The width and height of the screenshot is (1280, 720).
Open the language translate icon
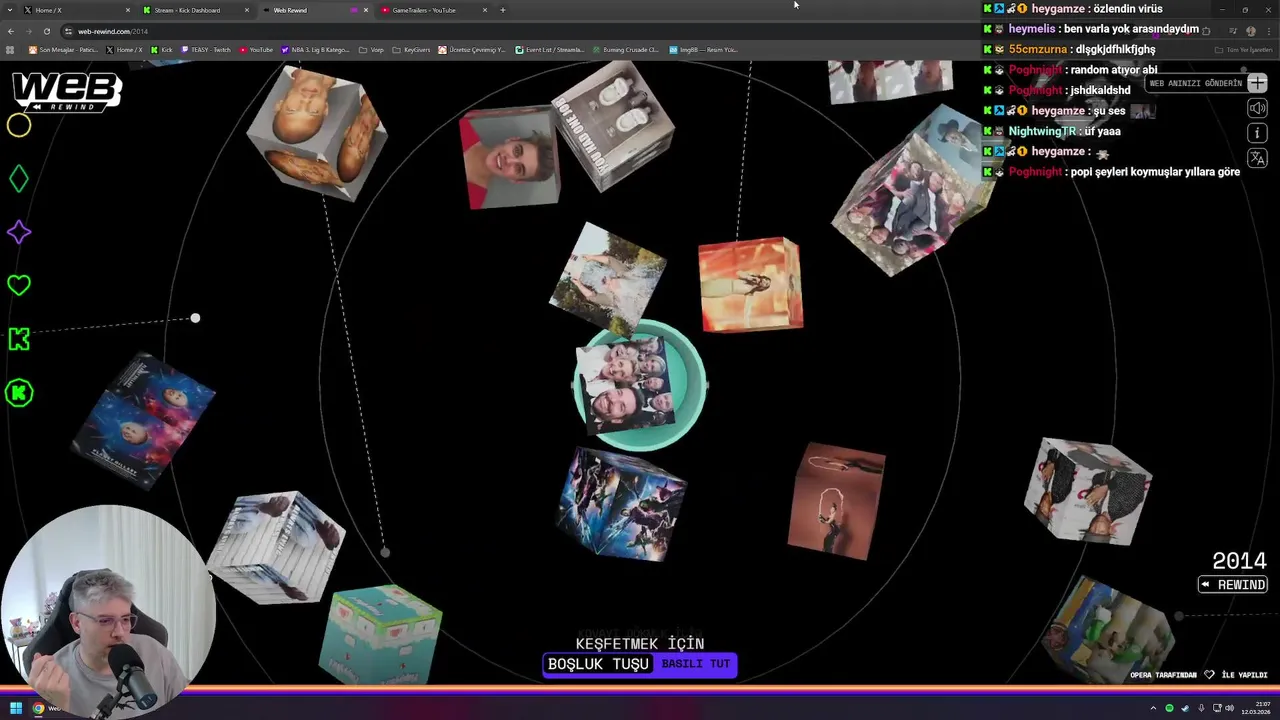point(1257,158)
